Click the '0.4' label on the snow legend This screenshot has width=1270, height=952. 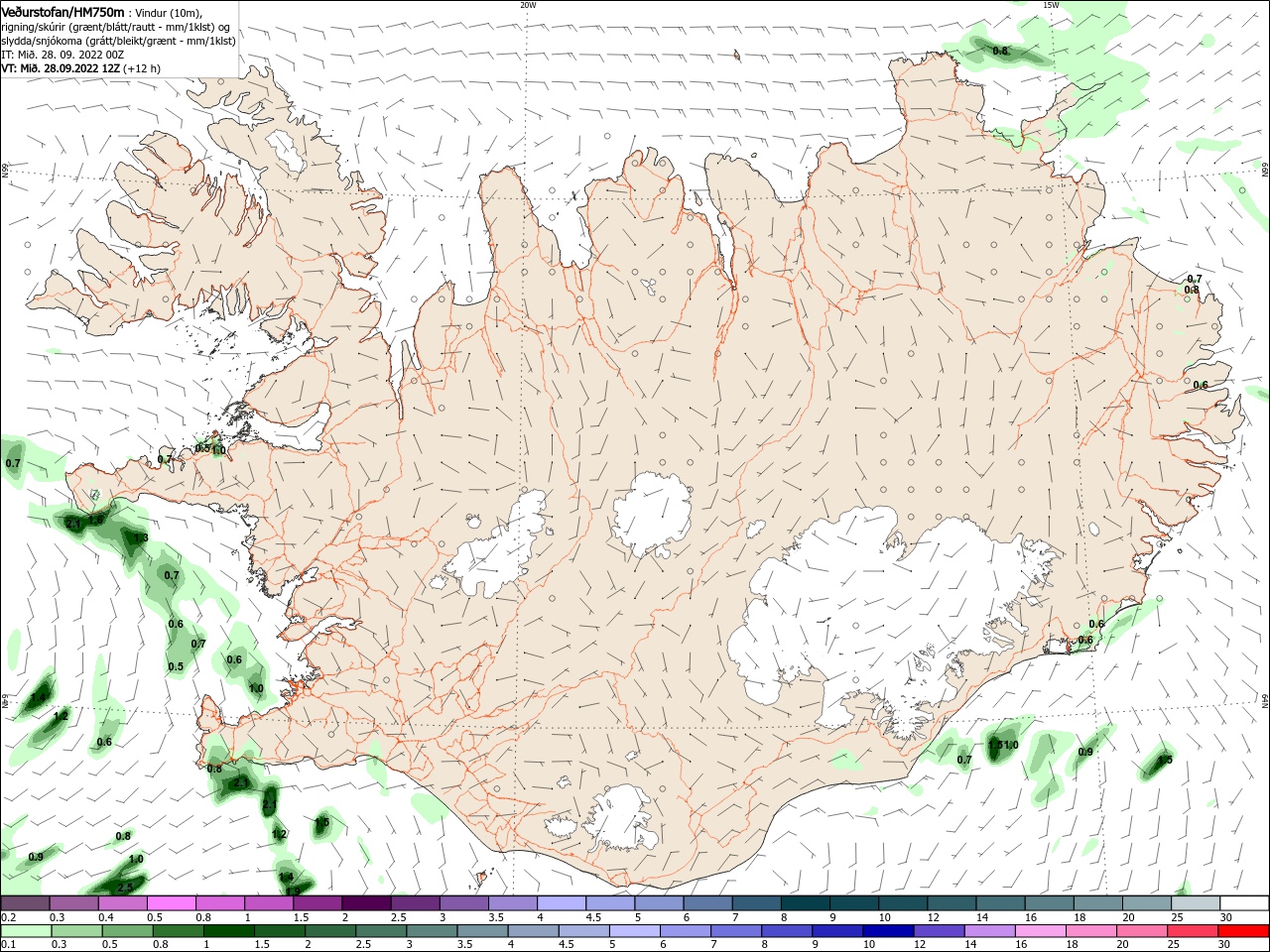pos(106,917)
